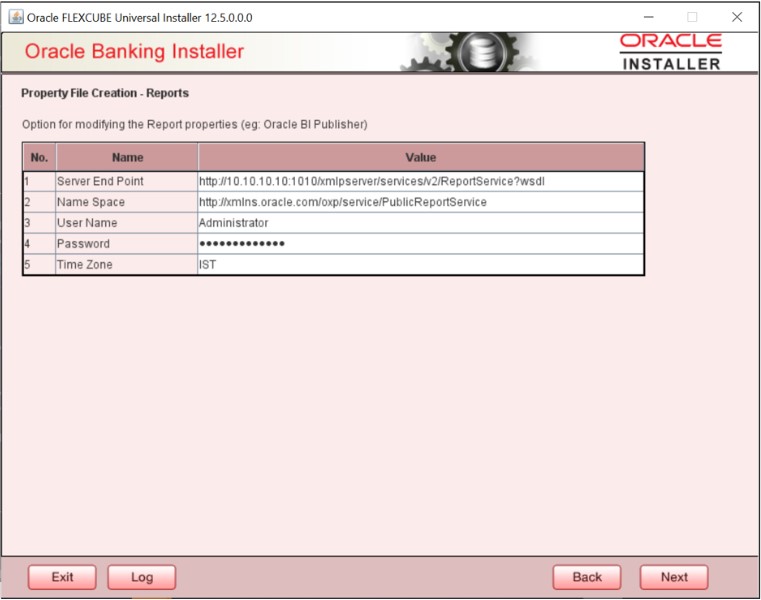The height and width of the screenshot is (600, 761).
Task: Select the 'User Name' name cell
Action: click(127, 223)
